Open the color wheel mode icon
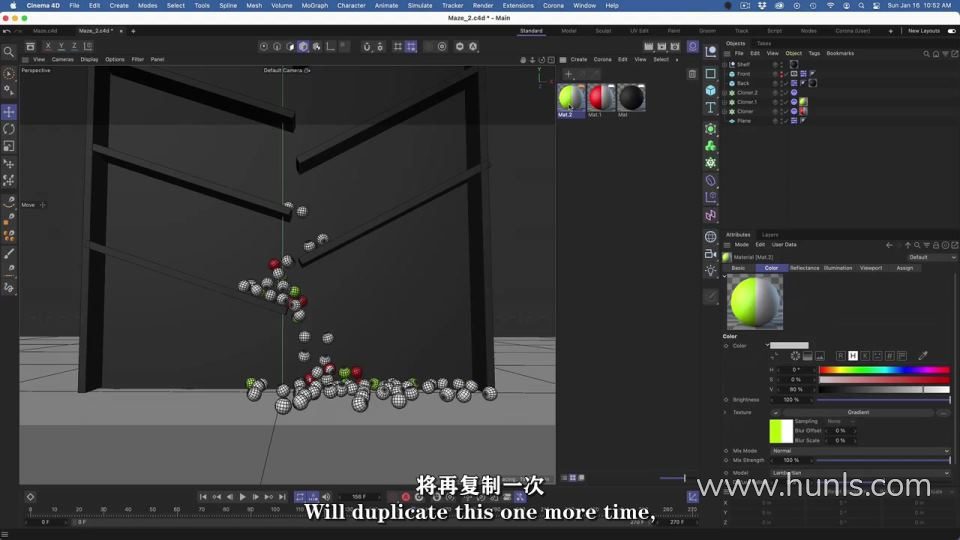 click(795, 356)
